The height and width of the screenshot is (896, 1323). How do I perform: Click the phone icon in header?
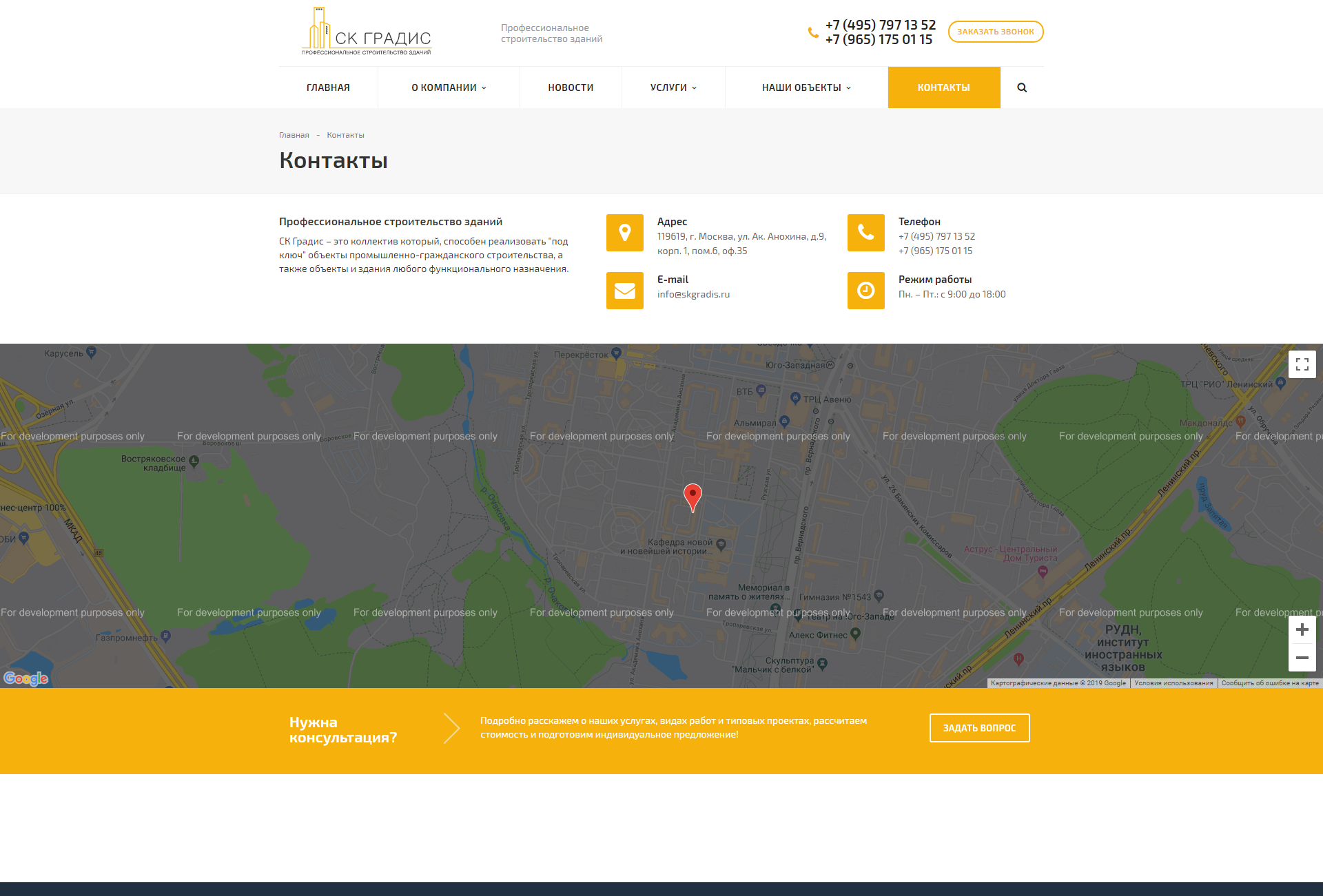pyautogui.click(x=812, y=33)
